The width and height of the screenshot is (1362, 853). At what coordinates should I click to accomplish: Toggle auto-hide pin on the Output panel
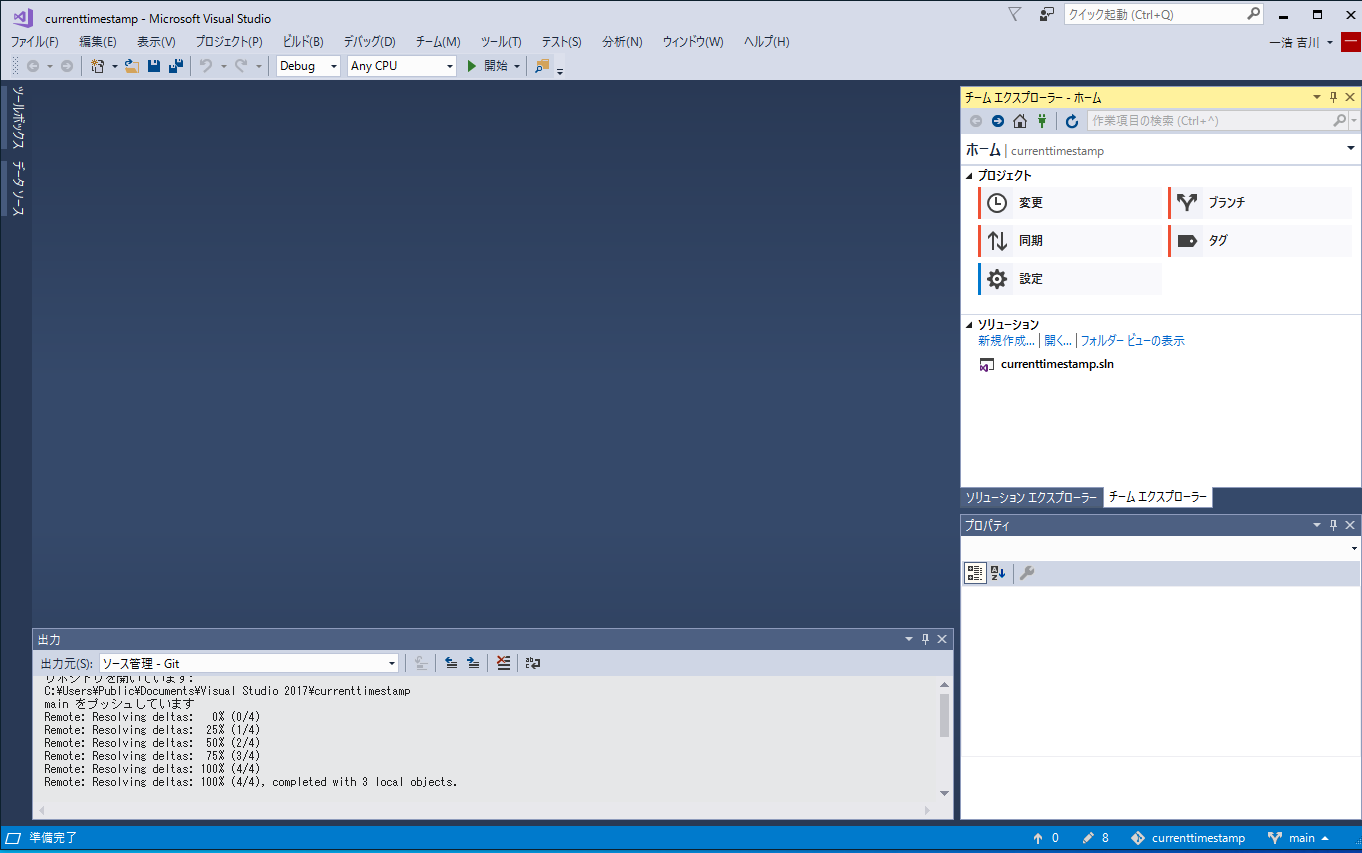point(925,639)
